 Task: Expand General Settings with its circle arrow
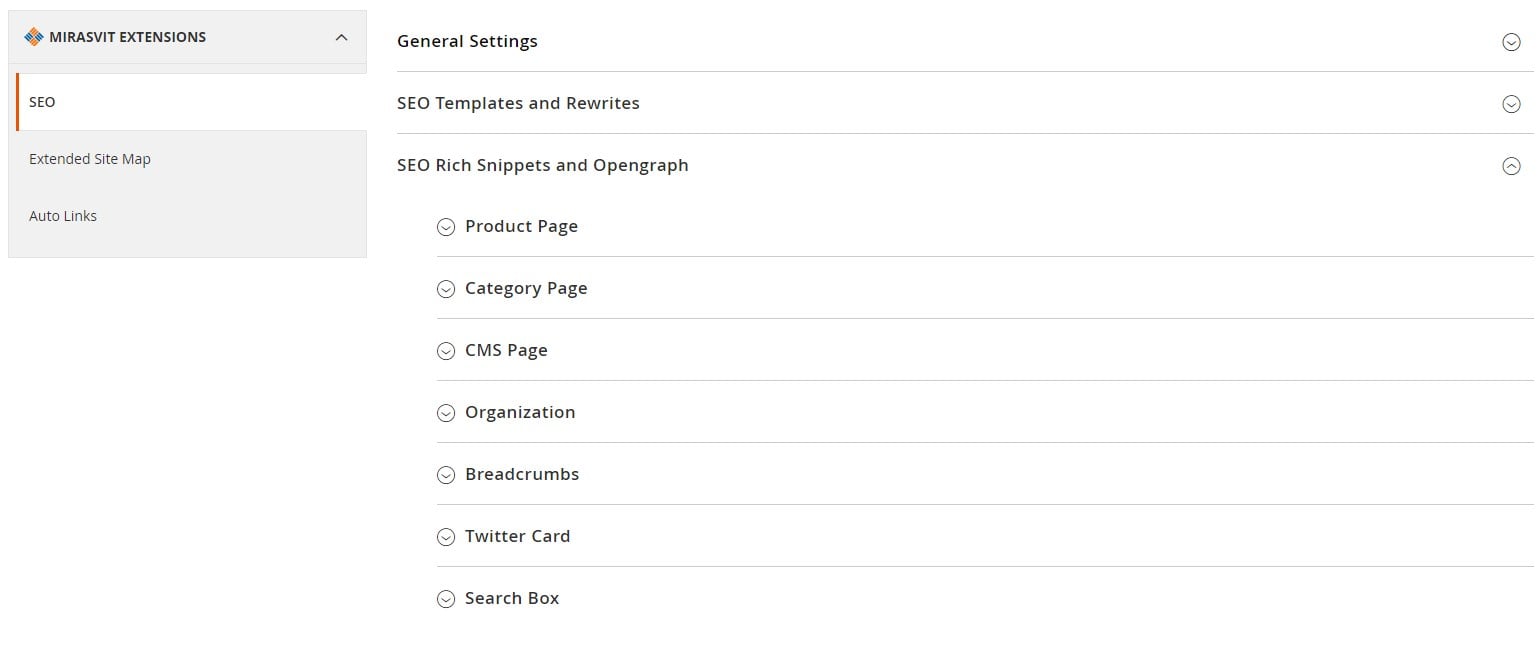point(1511,42)
